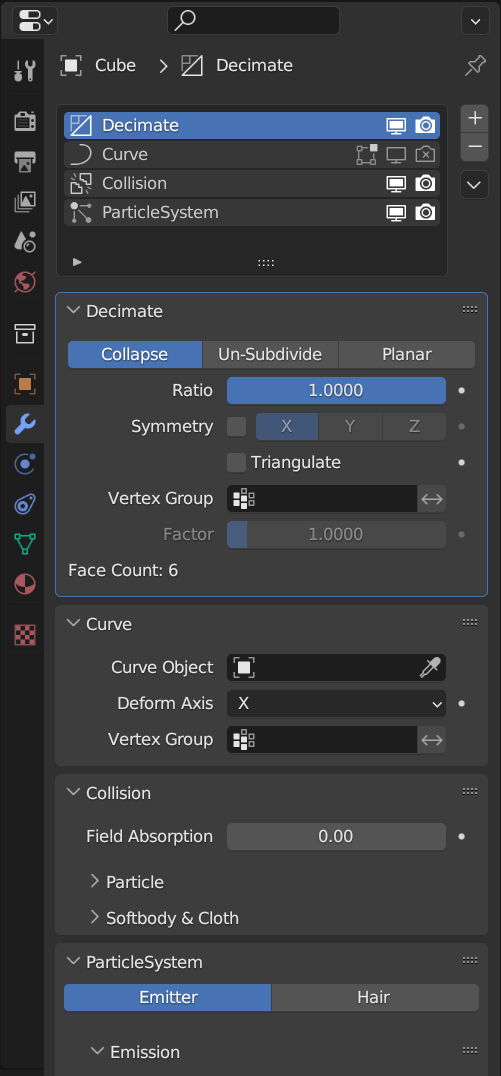The image size is (501, 1076).
Task: Open the Texture properties tab
Action: coord(25,635)
